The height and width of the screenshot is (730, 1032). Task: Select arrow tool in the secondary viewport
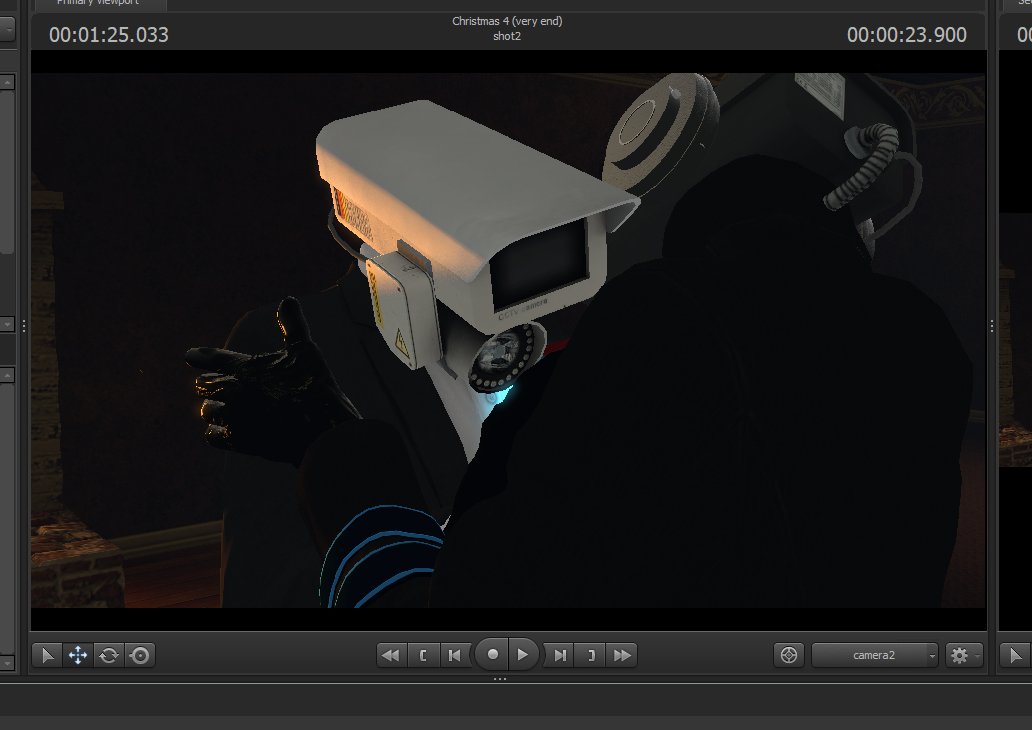coord(1016,655)
